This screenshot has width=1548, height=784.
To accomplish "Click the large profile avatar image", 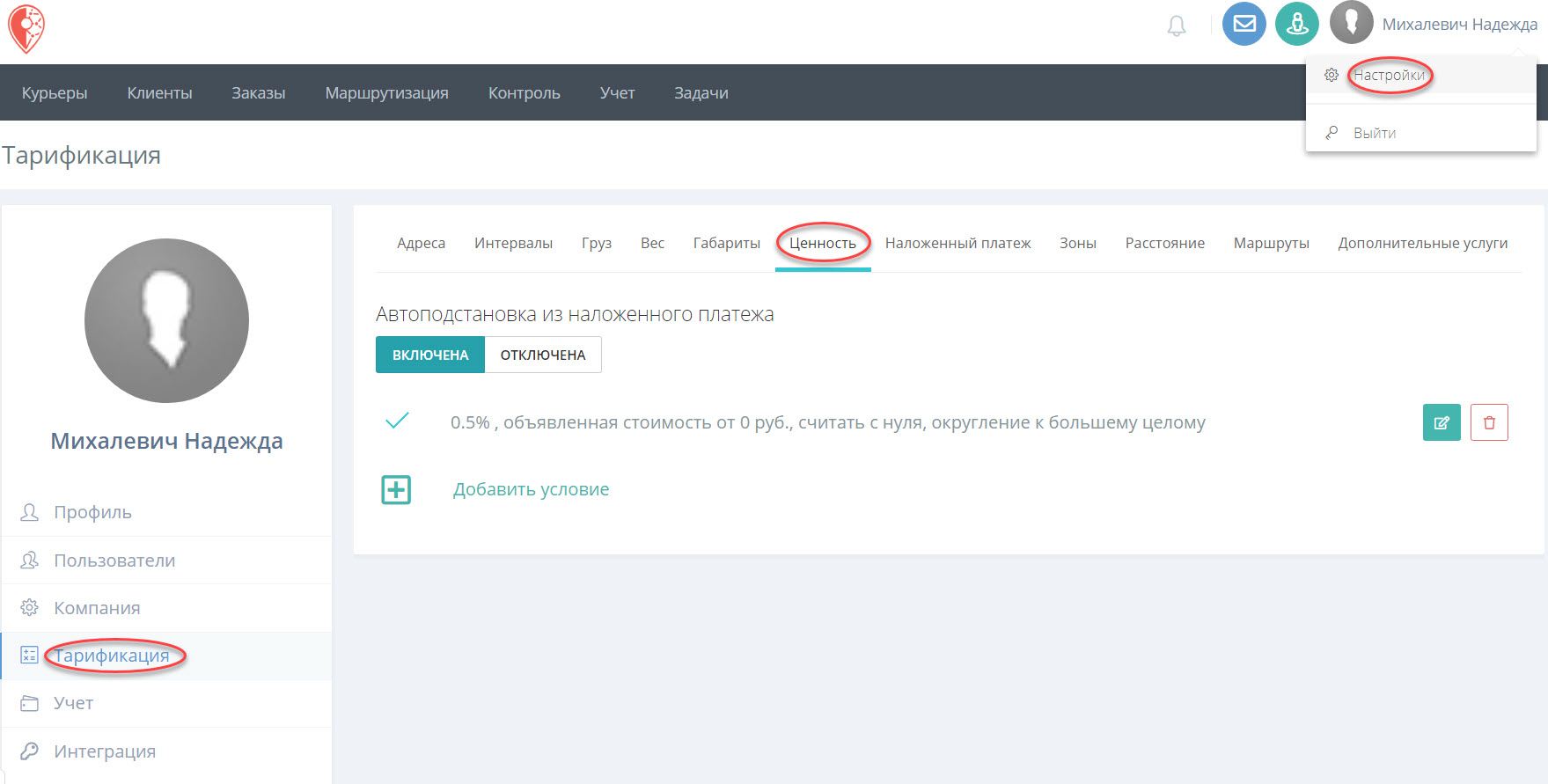I will (x=166, y=320).
